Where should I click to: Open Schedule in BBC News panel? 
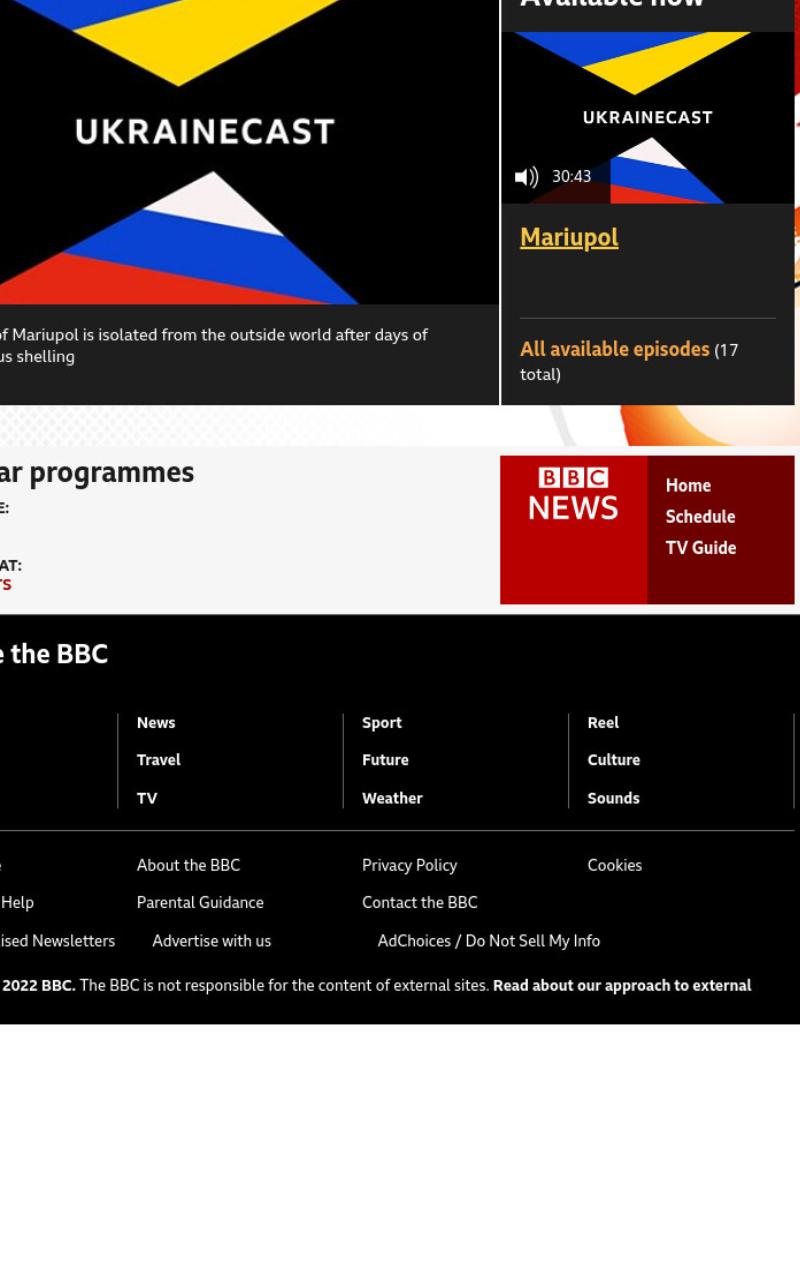coord(700,517)
